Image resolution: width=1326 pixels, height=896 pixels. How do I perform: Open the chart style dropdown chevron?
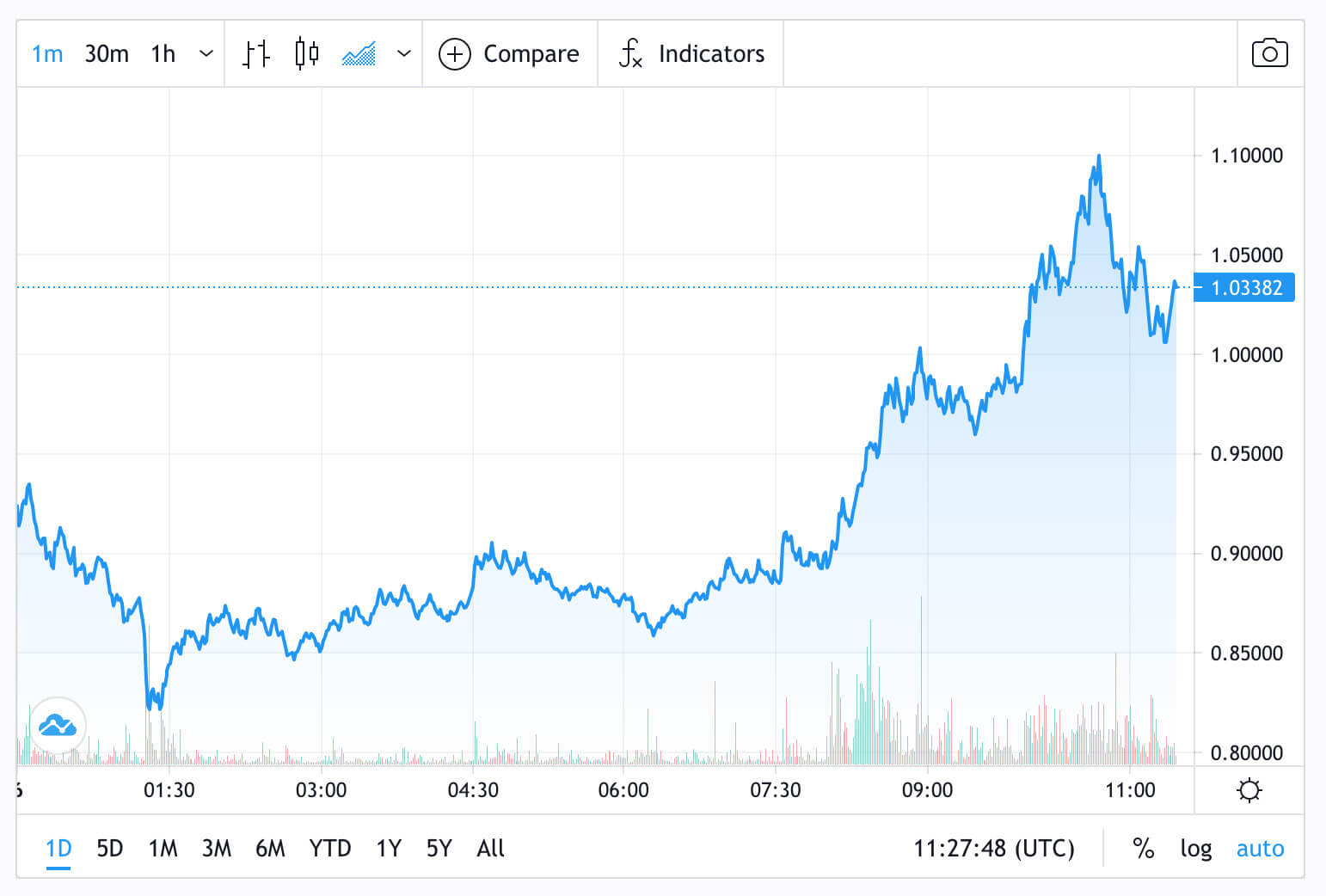pyautogui.click(x=404, y=53)
